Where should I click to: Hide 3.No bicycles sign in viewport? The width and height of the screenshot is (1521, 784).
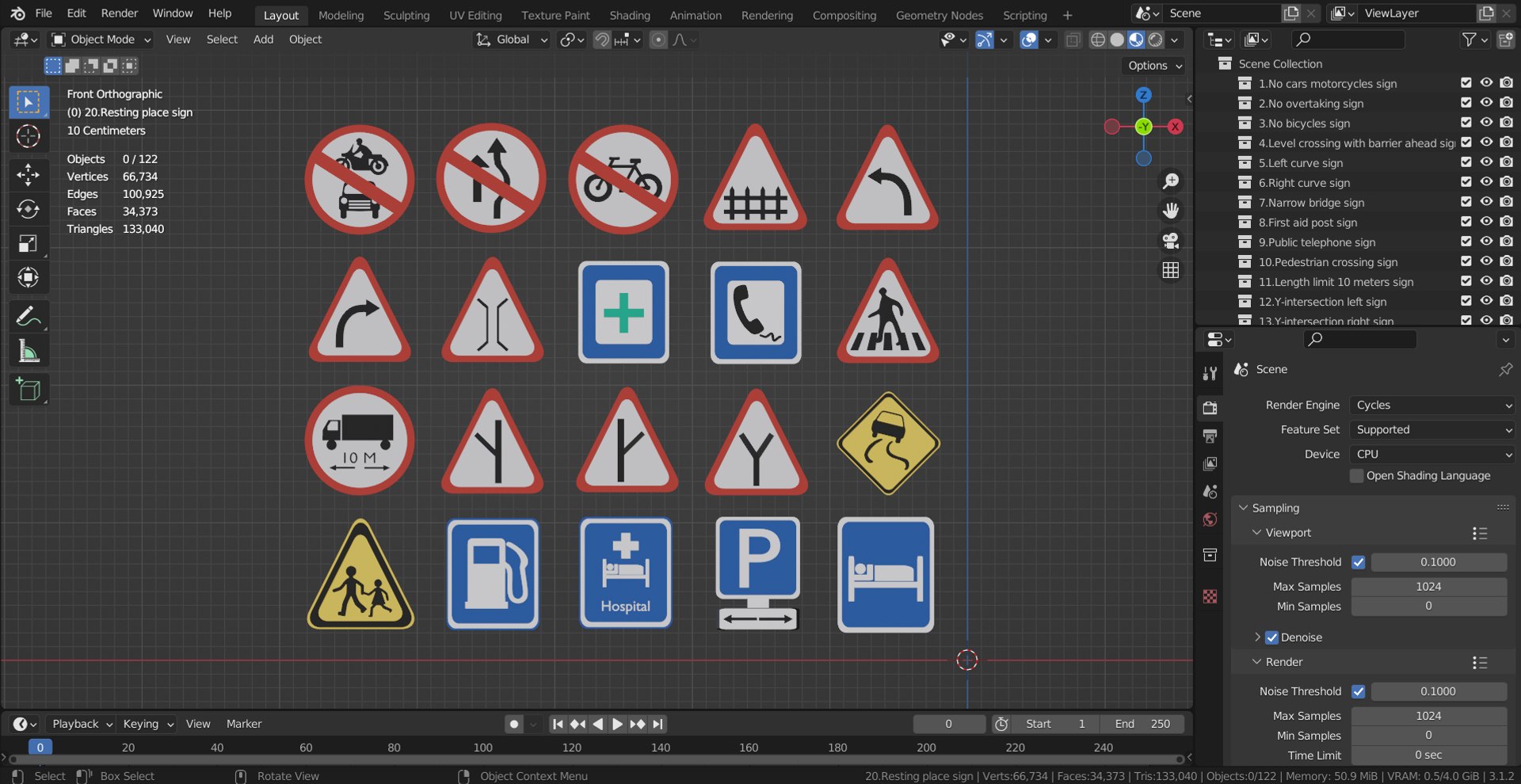[x=1486, y=123]
